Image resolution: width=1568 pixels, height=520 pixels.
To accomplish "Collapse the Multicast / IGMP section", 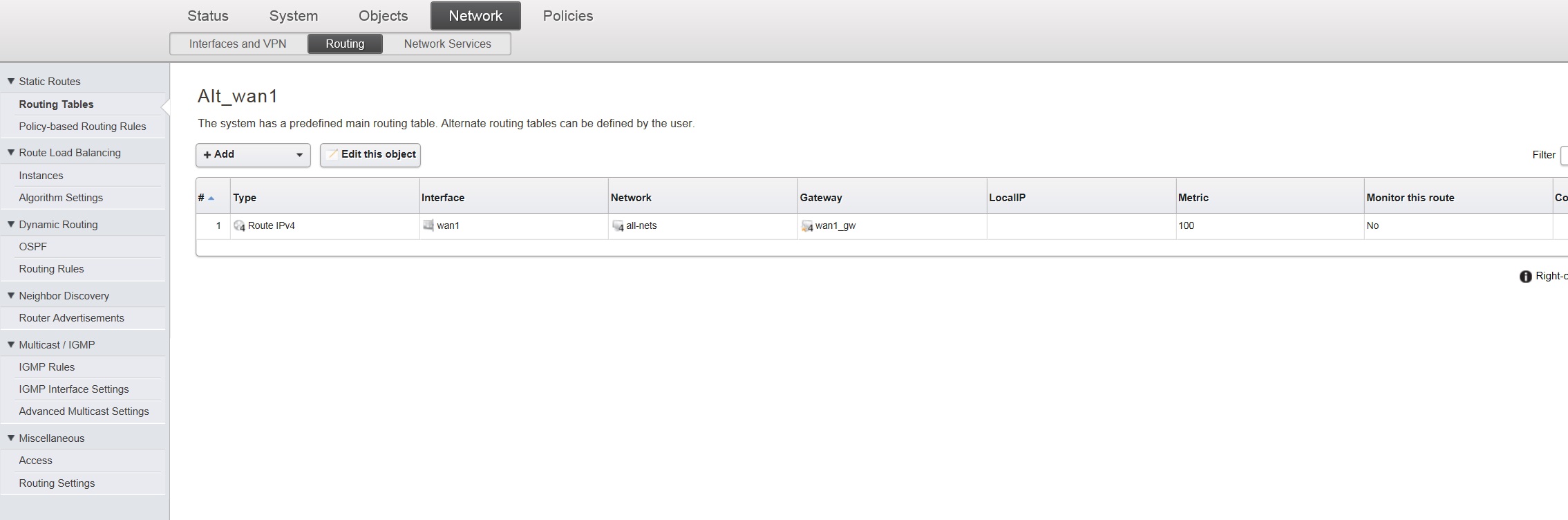I will (11, 345).
